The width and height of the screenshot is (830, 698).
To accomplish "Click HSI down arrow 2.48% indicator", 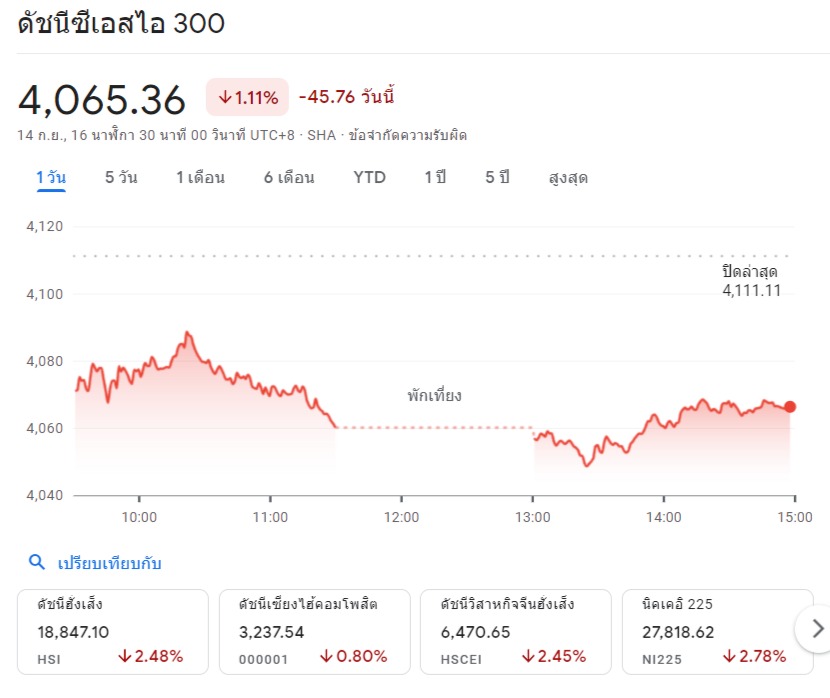I will (x=150, y=657).
